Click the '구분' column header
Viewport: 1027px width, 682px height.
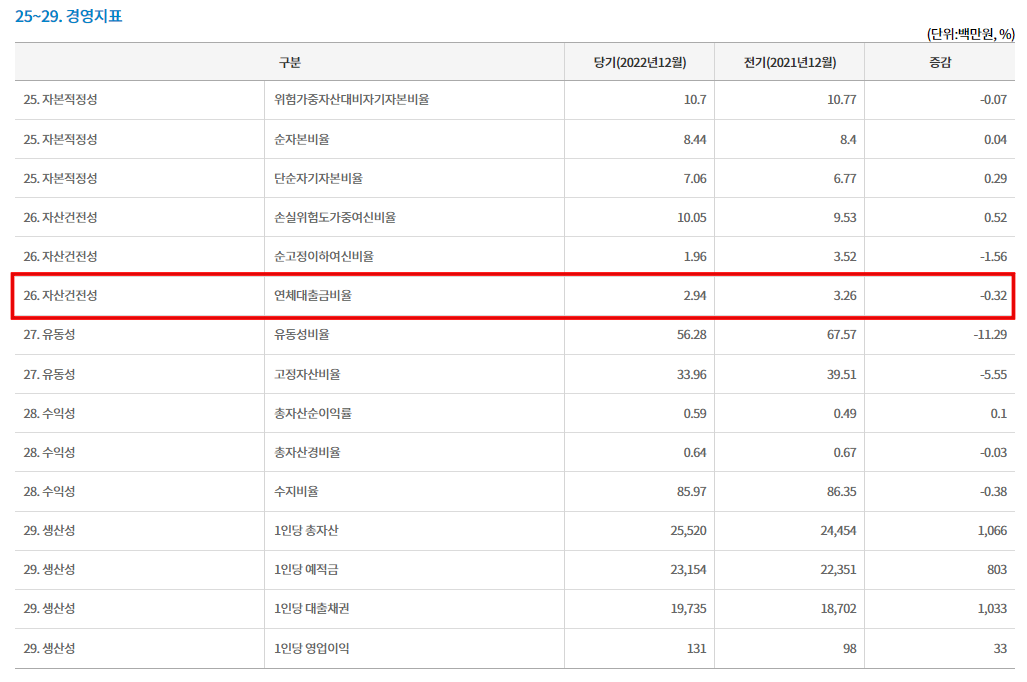point(289,62)
